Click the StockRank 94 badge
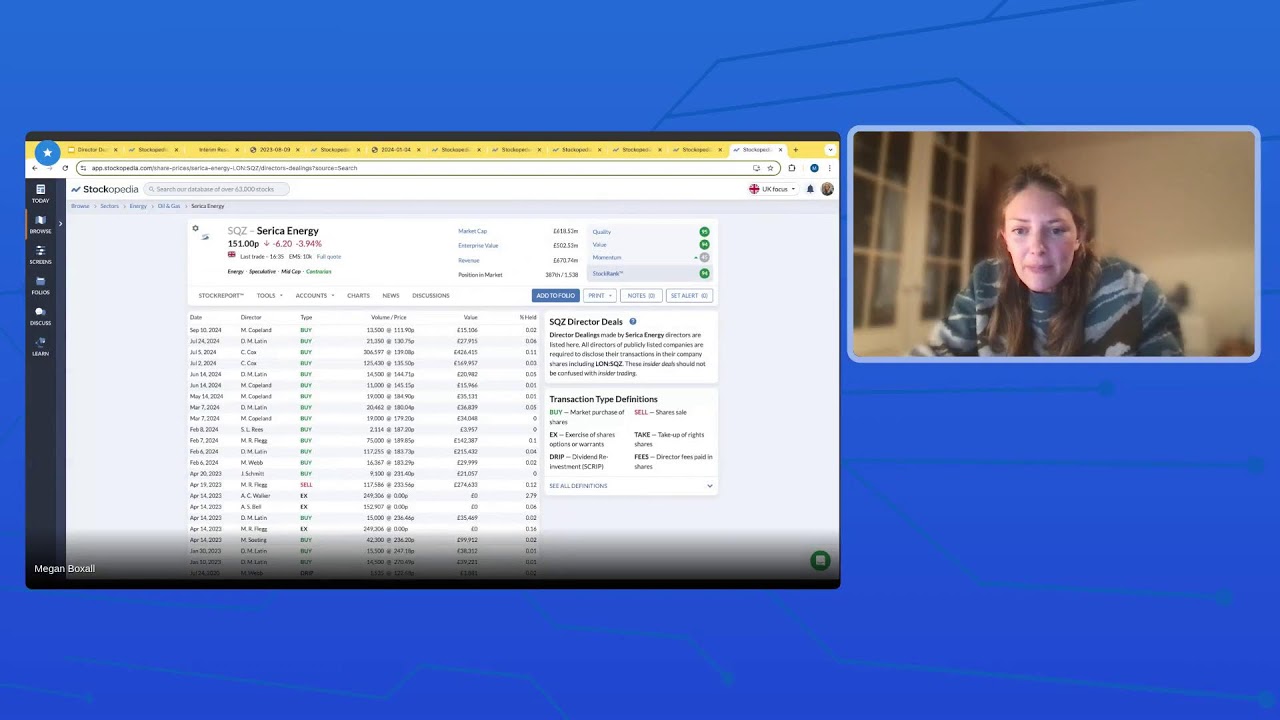The image size is (1280, 720). 704,273
